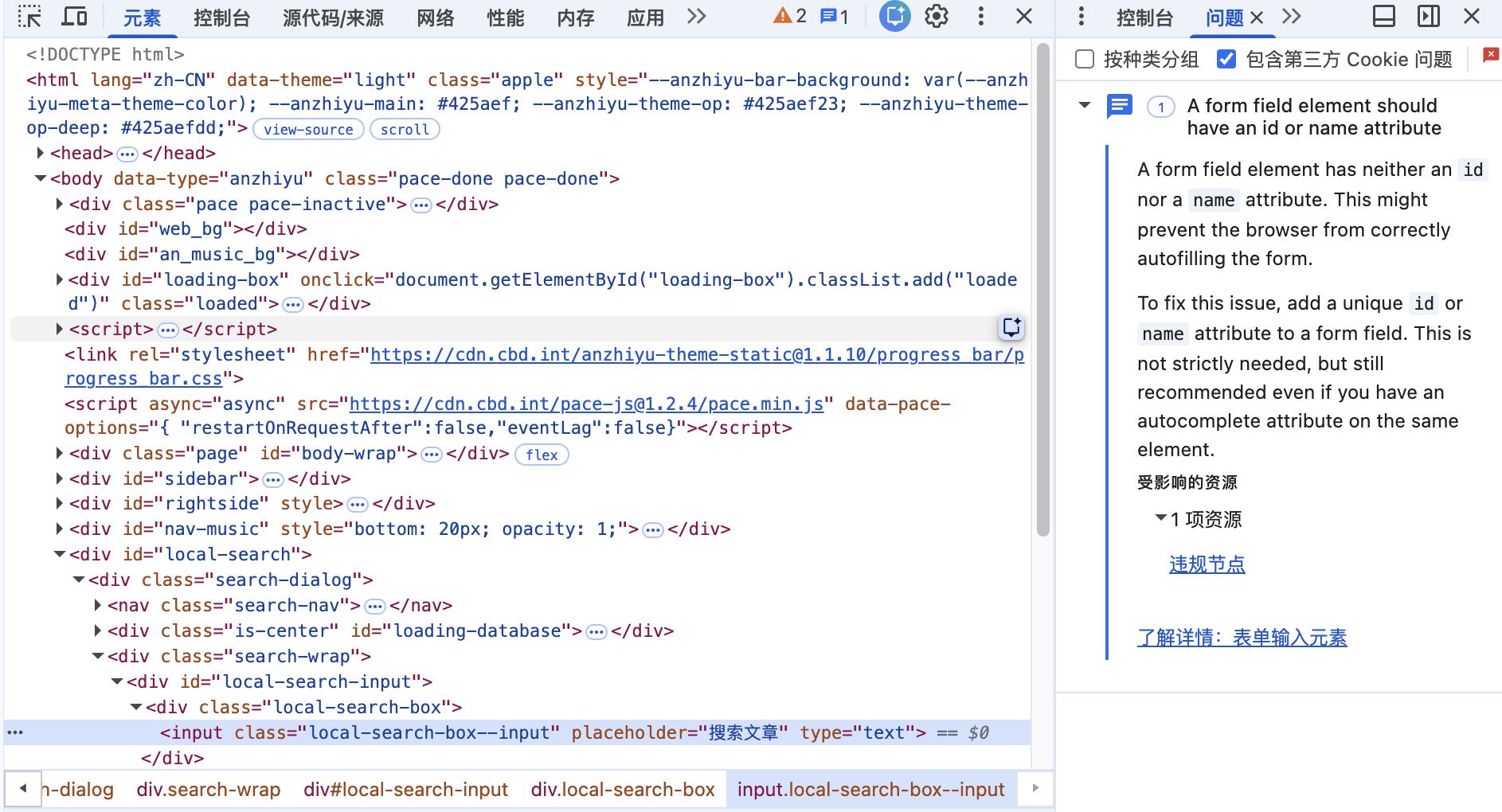
Task: Open the 应用 tab
Action: (645, 18)
